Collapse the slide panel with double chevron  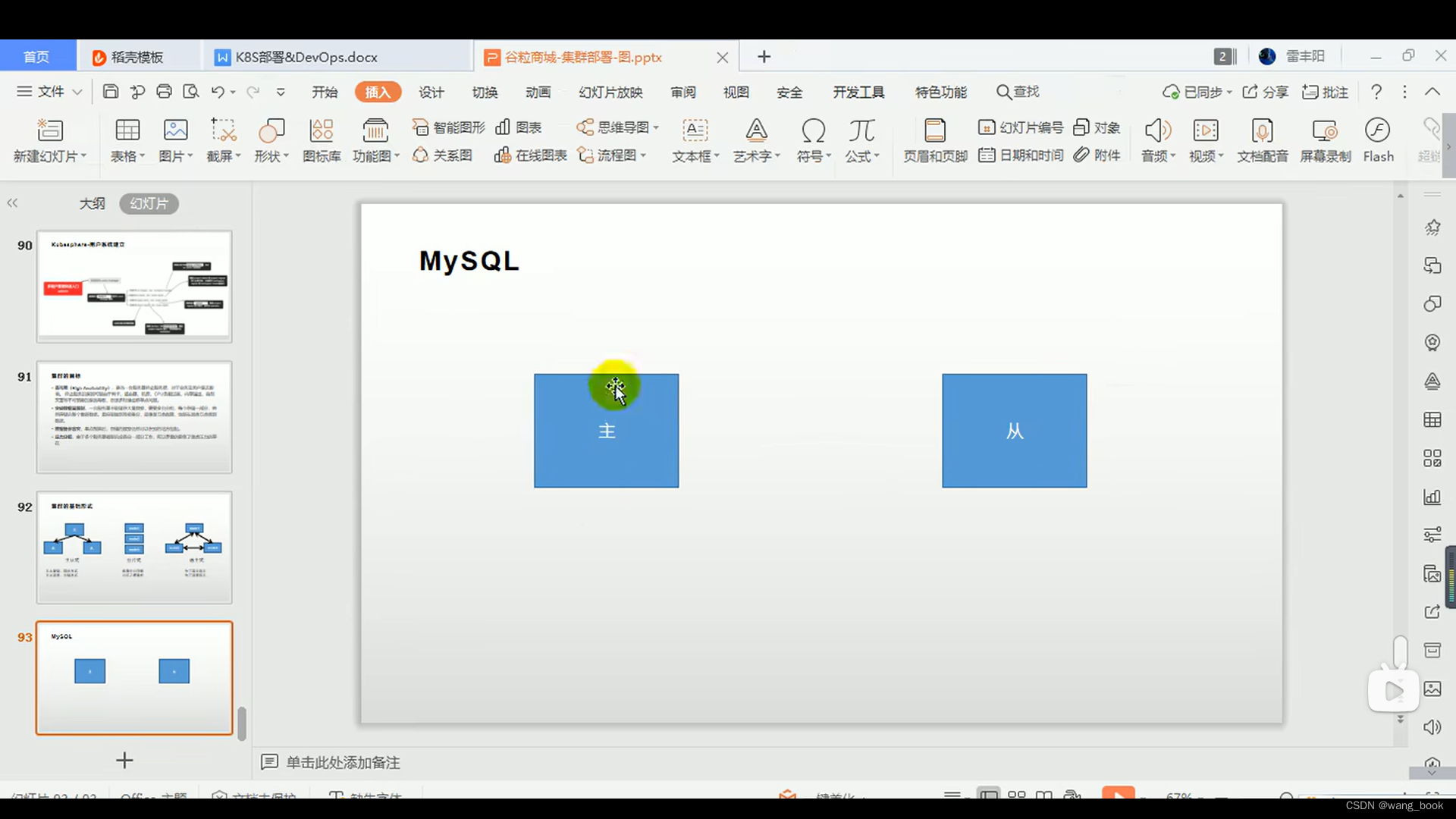click(12, 203)
